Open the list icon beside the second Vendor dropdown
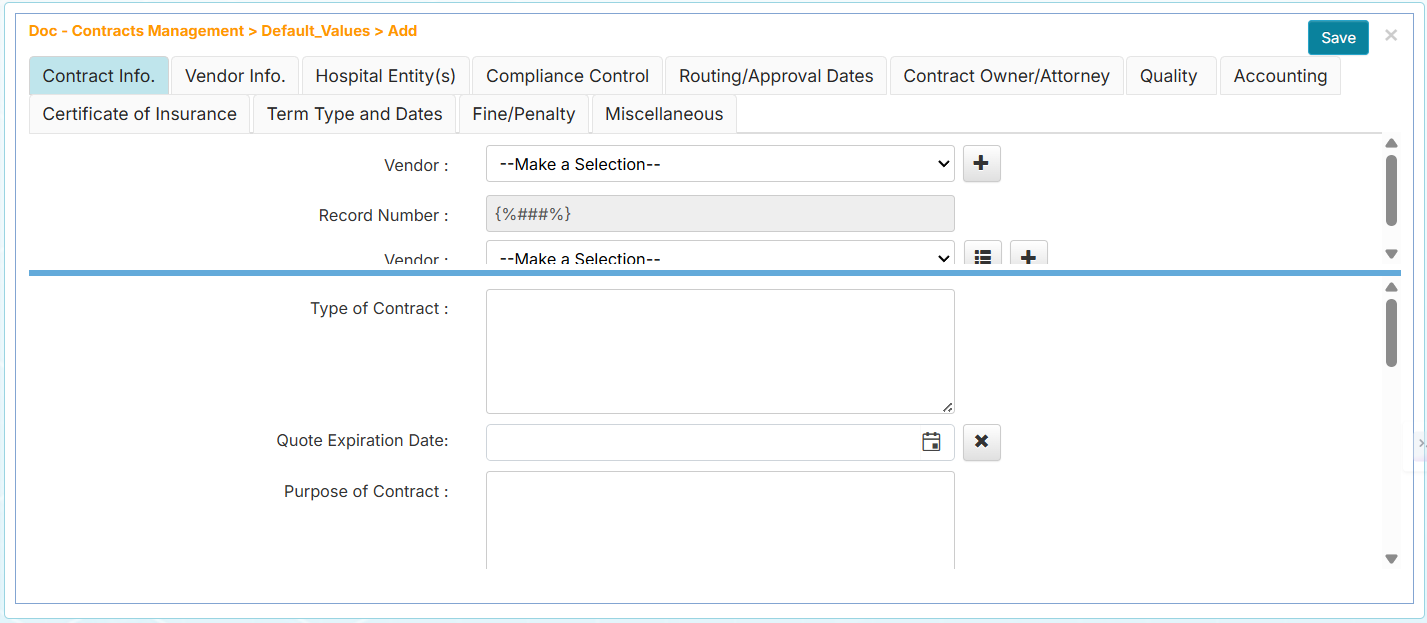This screenshot has height=623, width=1427. coord(982,256)
